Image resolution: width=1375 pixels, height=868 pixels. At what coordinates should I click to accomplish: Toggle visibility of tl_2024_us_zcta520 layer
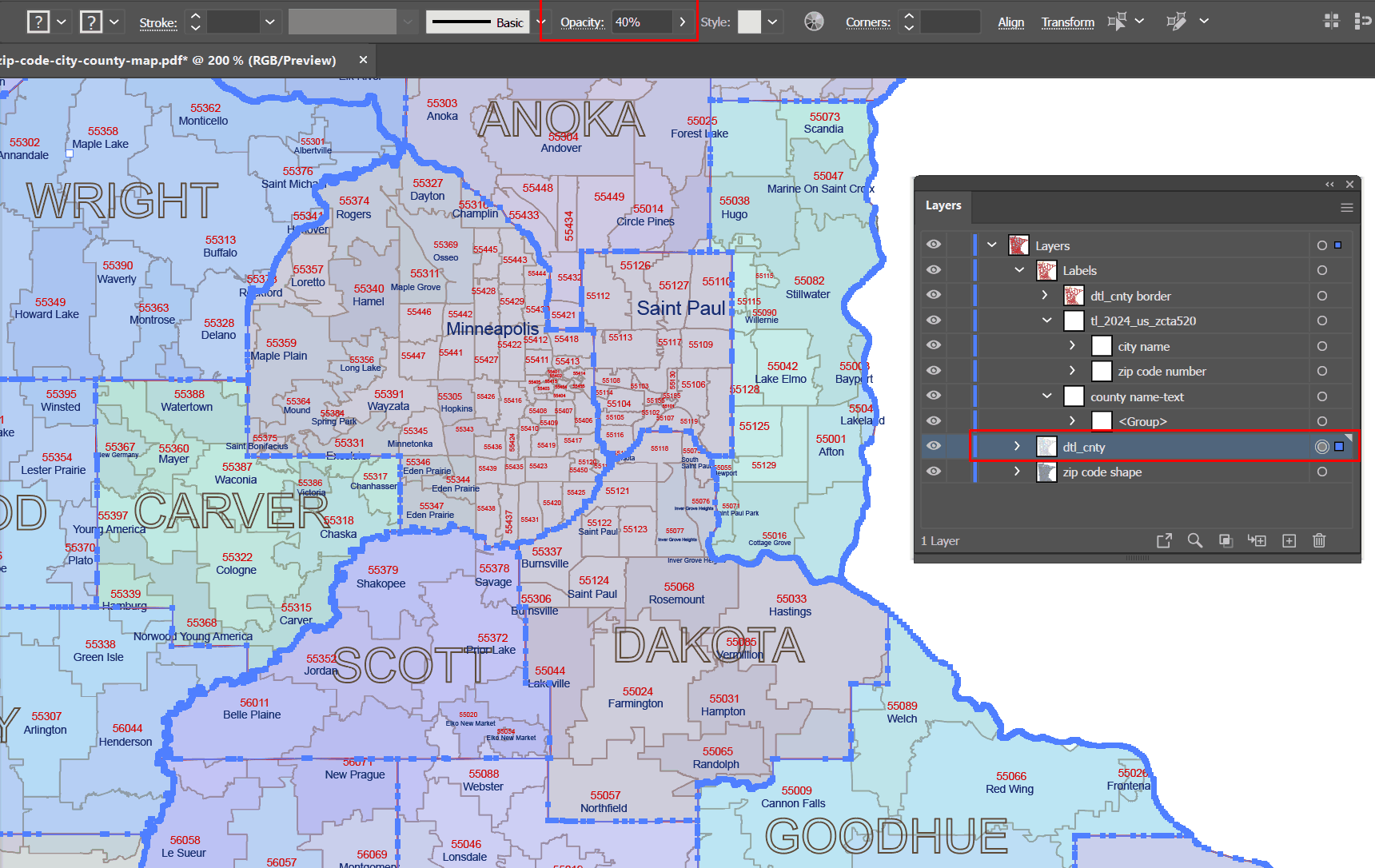point(934,321)
